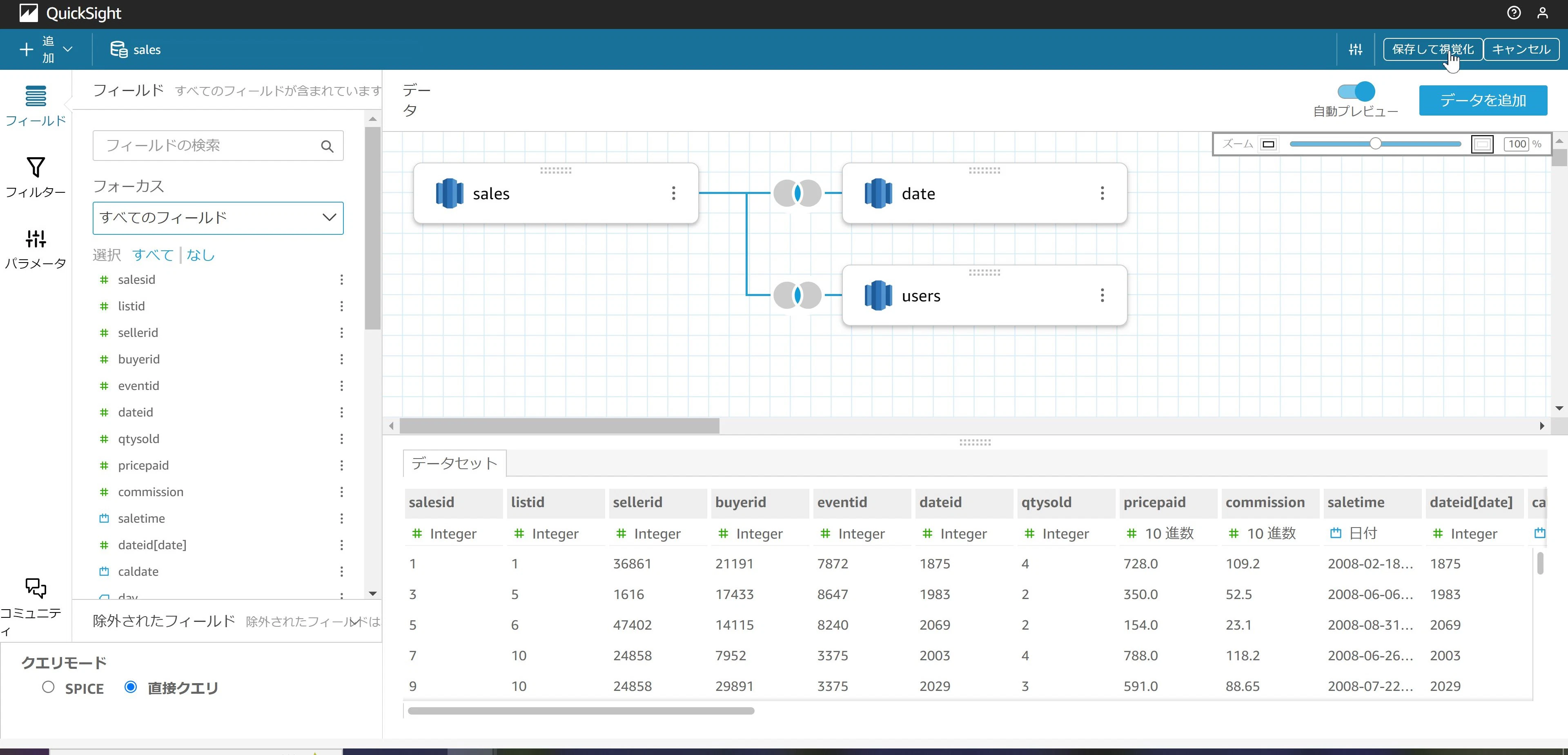The height and width of the screenshot is (755, 1568).
Task: Open the options menu for pricepaid field
Action: [341, 465]
